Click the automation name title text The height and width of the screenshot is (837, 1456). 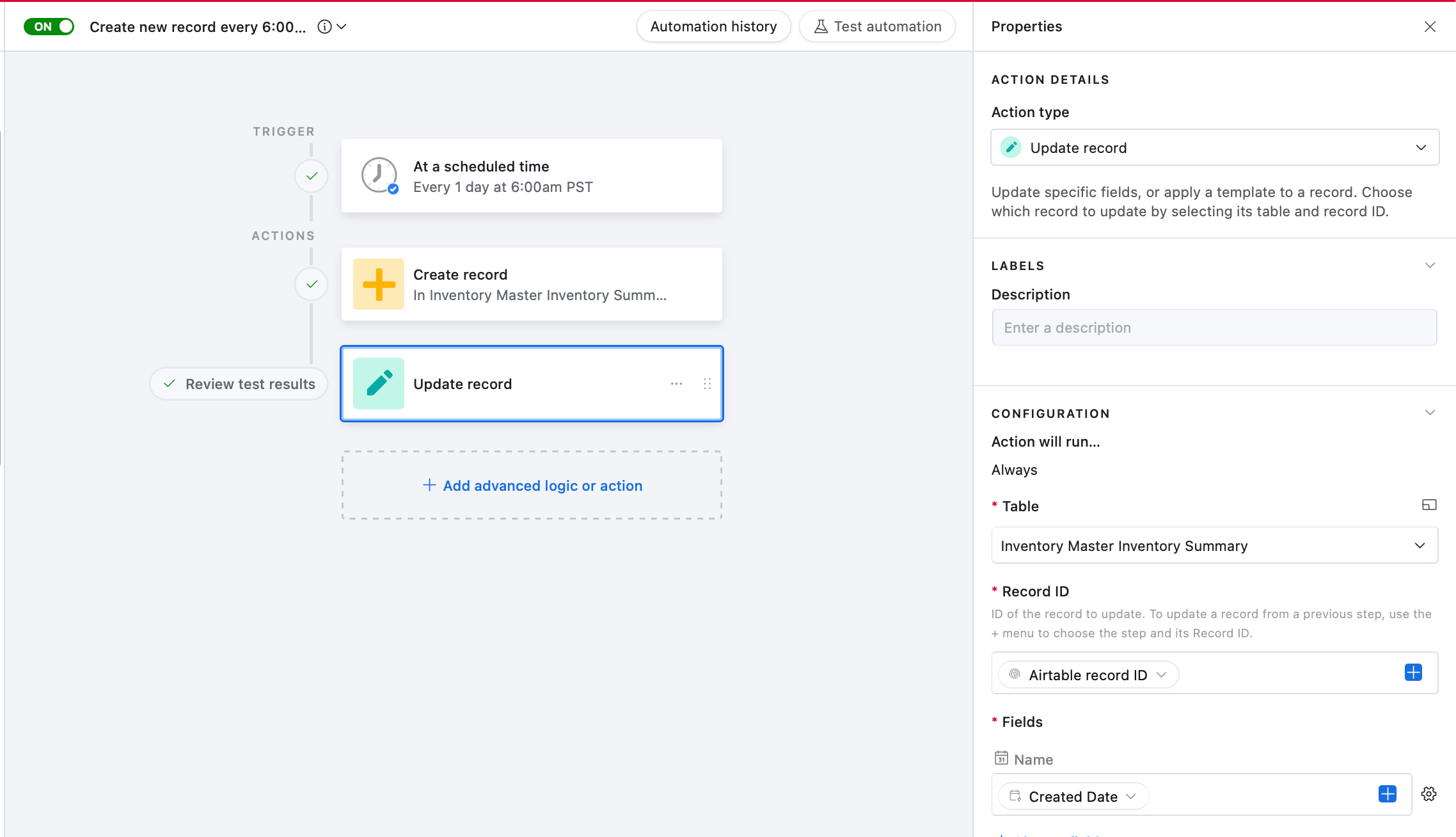(x=198, y=27)
